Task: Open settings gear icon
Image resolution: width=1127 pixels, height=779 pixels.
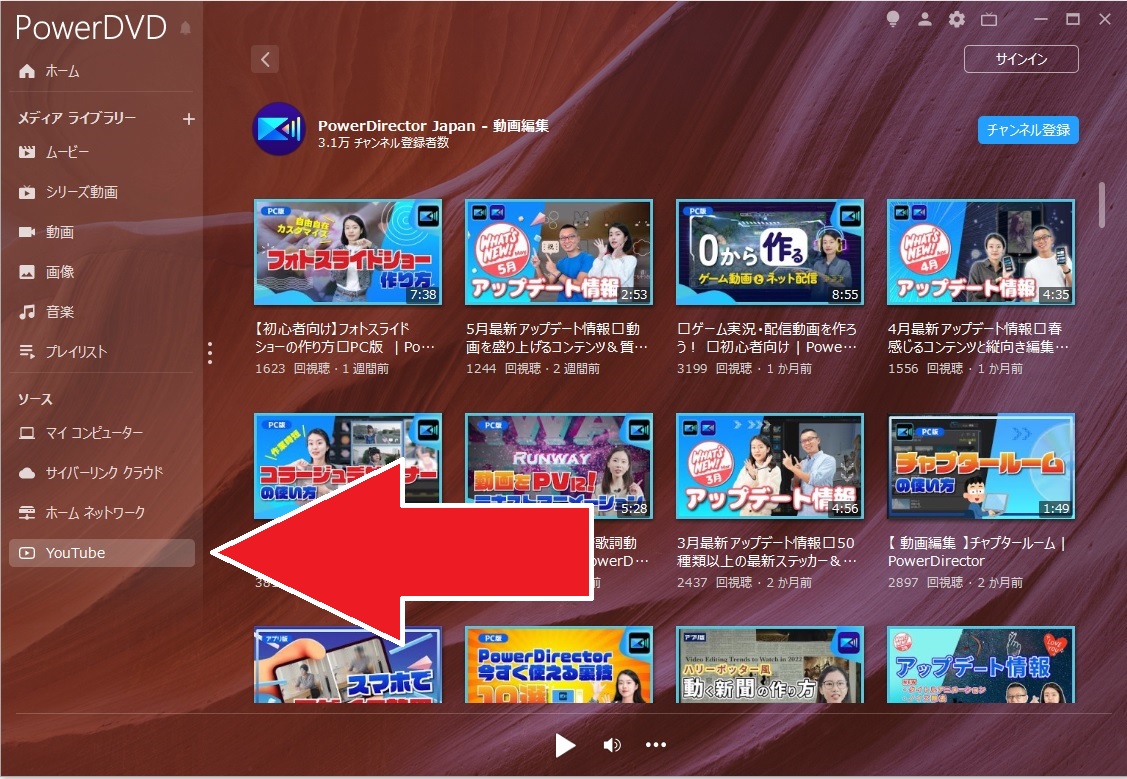Action: pyautogui.click(x=957, y=19)
